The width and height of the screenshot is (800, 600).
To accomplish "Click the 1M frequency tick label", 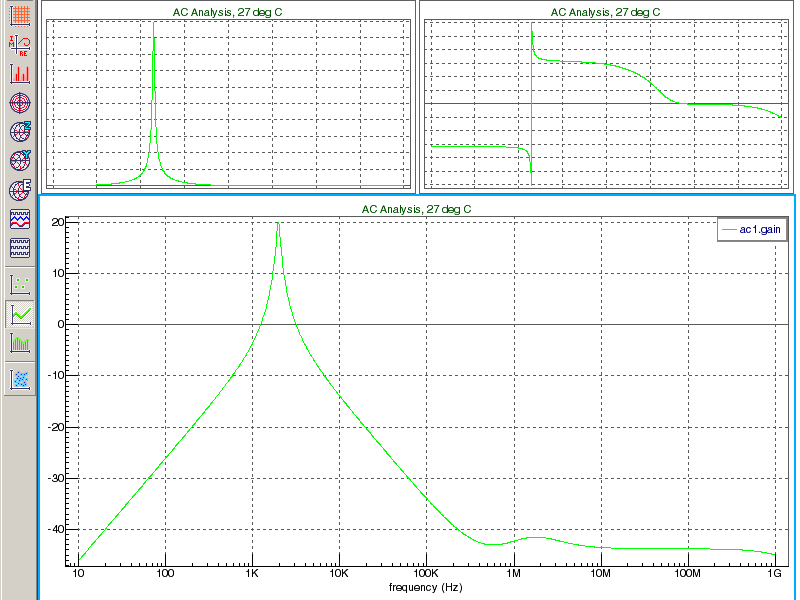I will 513,573.
